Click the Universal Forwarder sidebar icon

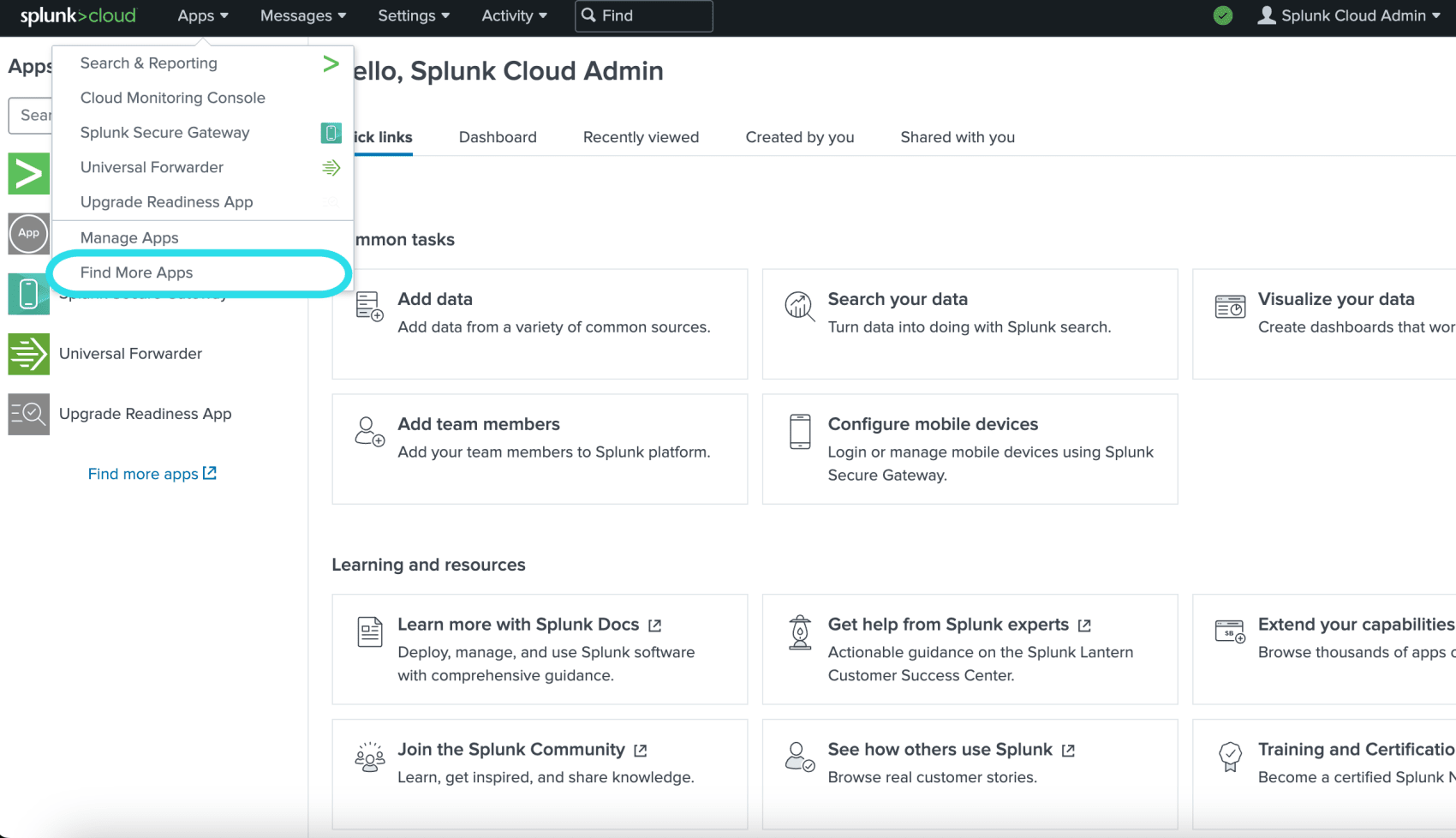click(28, 354)
